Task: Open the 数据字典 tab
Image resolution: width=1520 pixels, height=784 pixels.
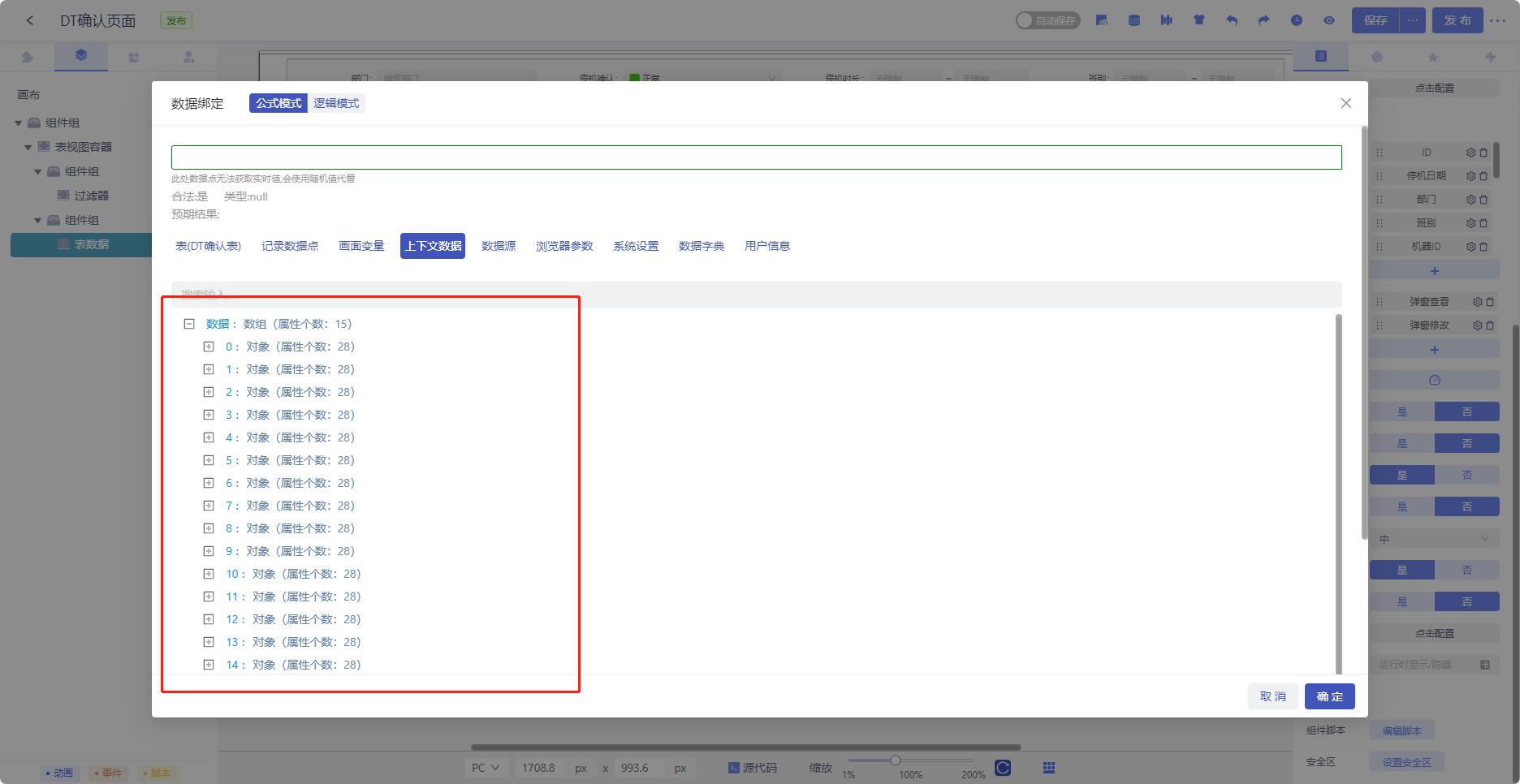Action: point(702,246)
